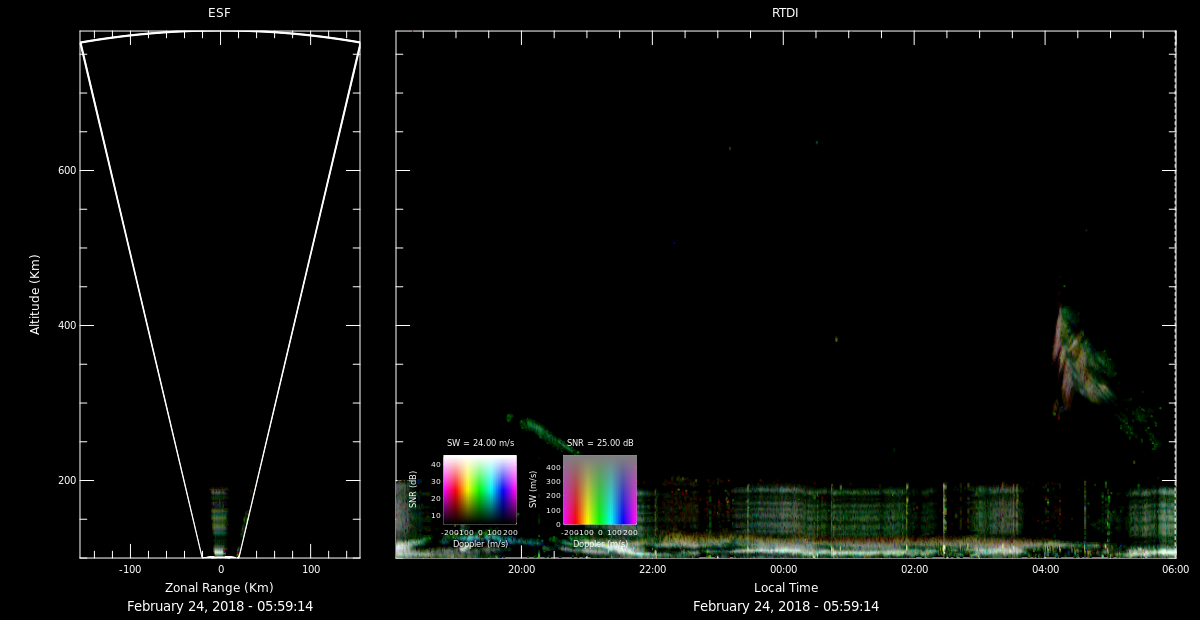The image size is (1200, 620).
Task: Click Doppler (m/s) label under SNR legend
Action: pos(480,544)
